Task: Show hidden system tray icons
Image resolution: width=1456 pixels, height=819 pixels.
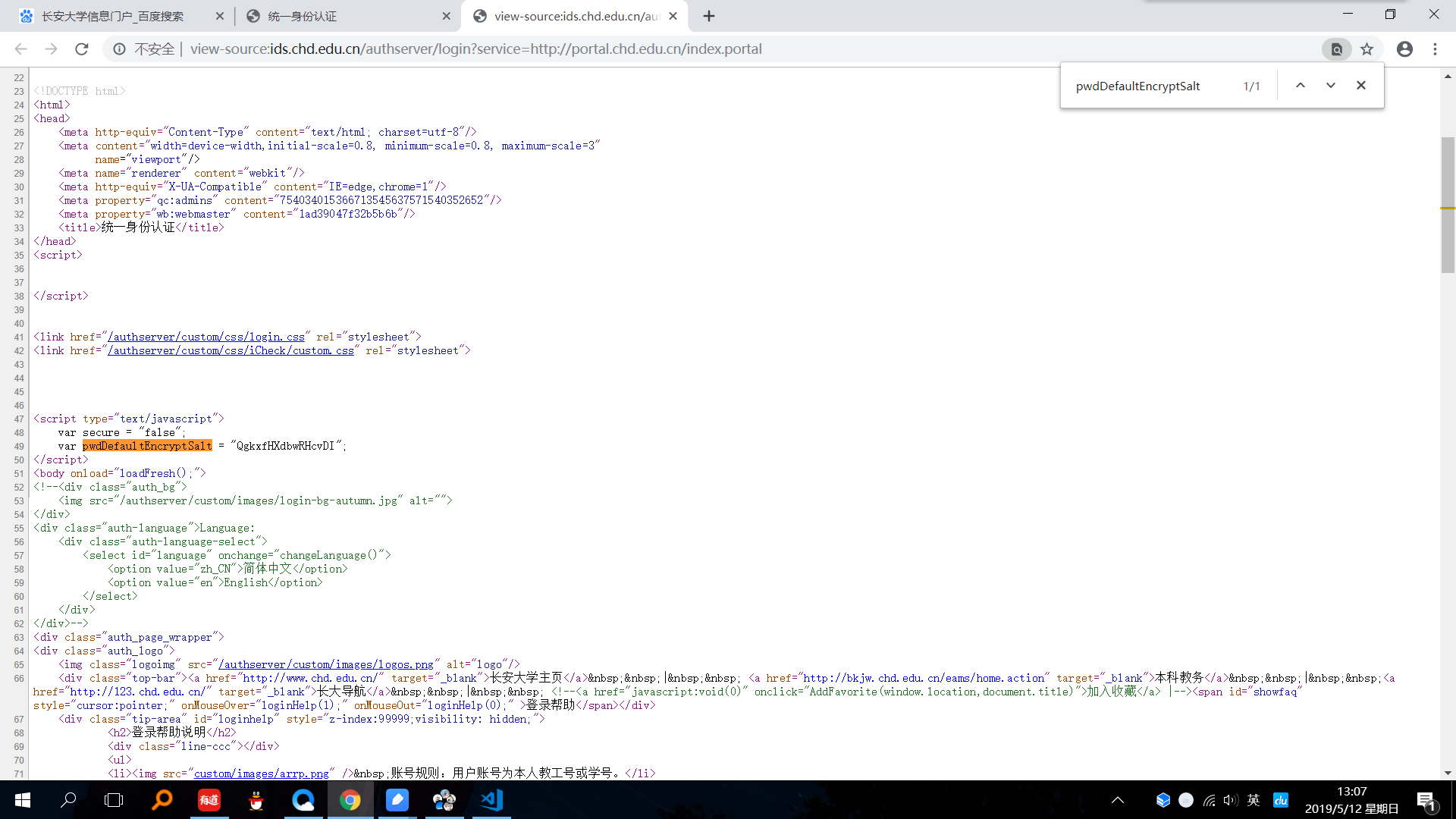Action: 1117,800
